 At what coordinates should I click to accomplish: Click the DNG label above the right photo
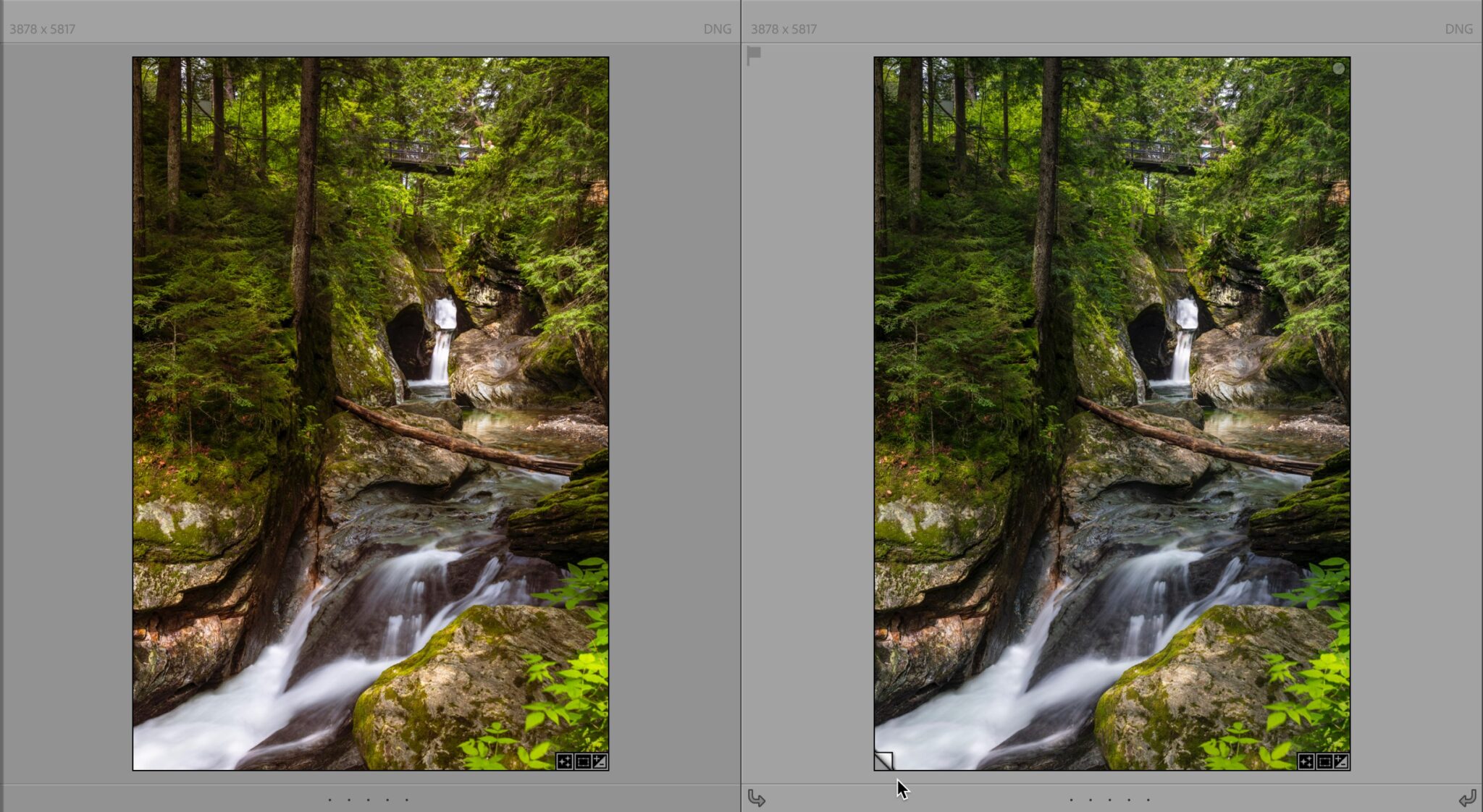click(1459, 29)
